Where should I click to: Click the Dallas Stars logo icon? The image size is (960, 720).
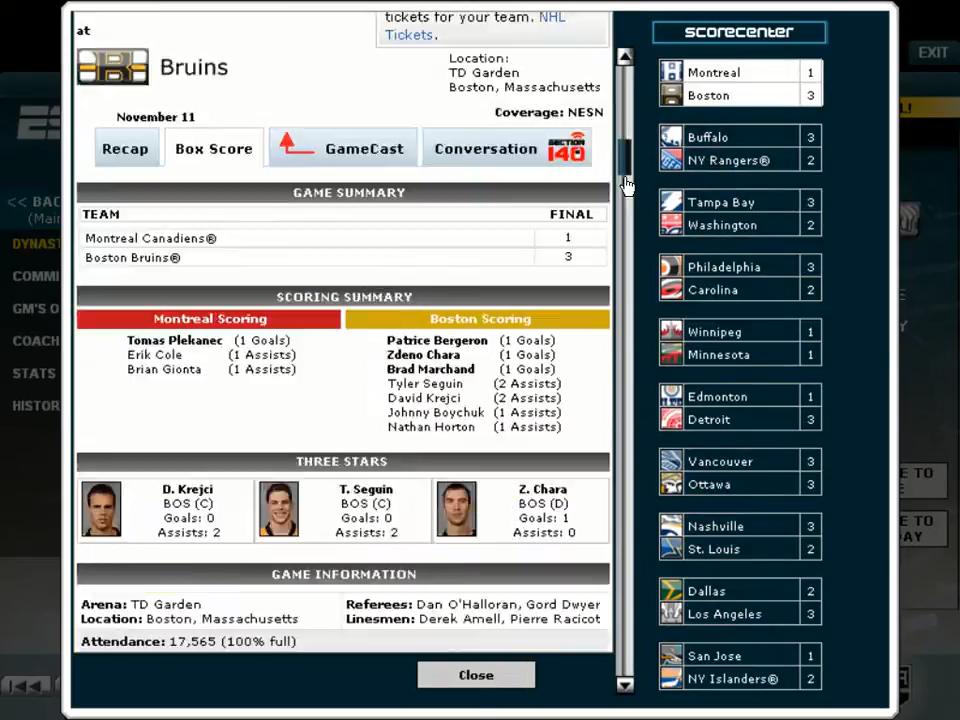[671, 591]
